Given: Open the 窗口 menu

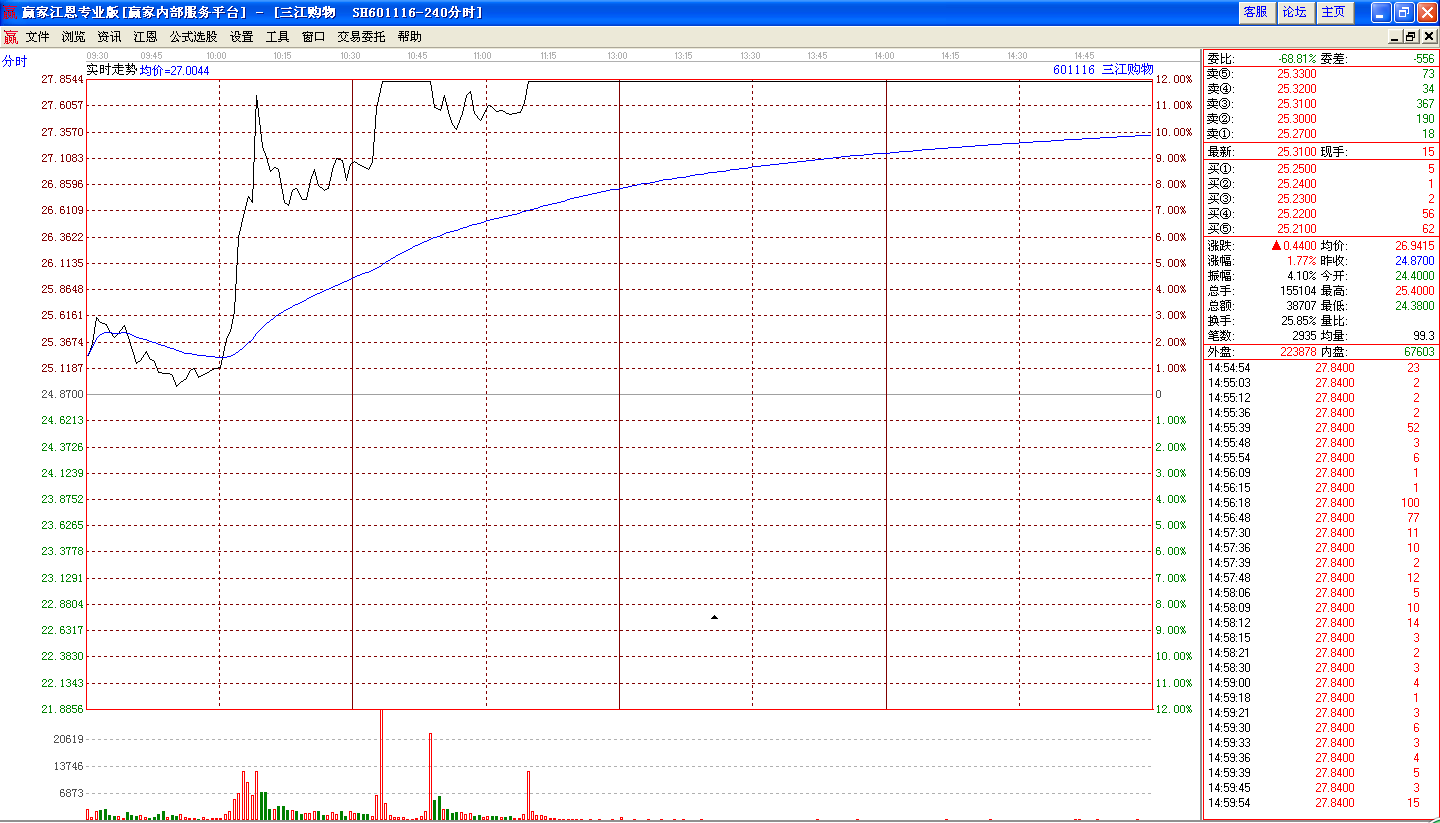Looking at the screenshot, I should (x=314, y=37).
